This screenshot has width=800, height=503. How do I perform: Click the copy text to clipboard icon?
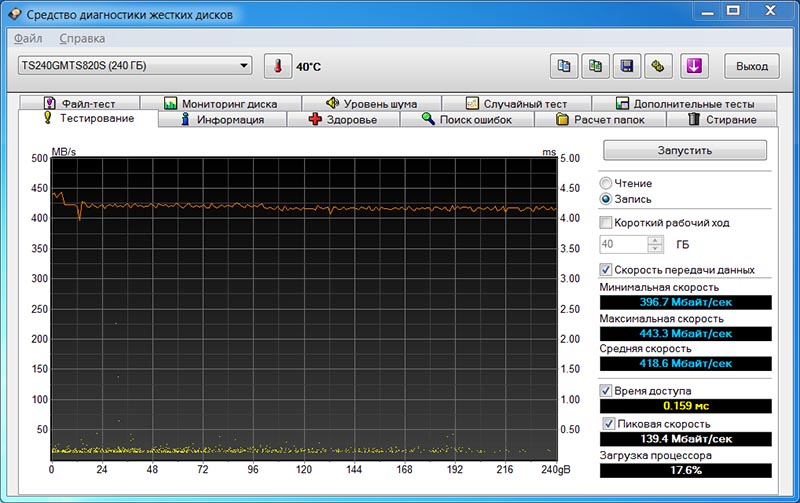tap(564, 66)
